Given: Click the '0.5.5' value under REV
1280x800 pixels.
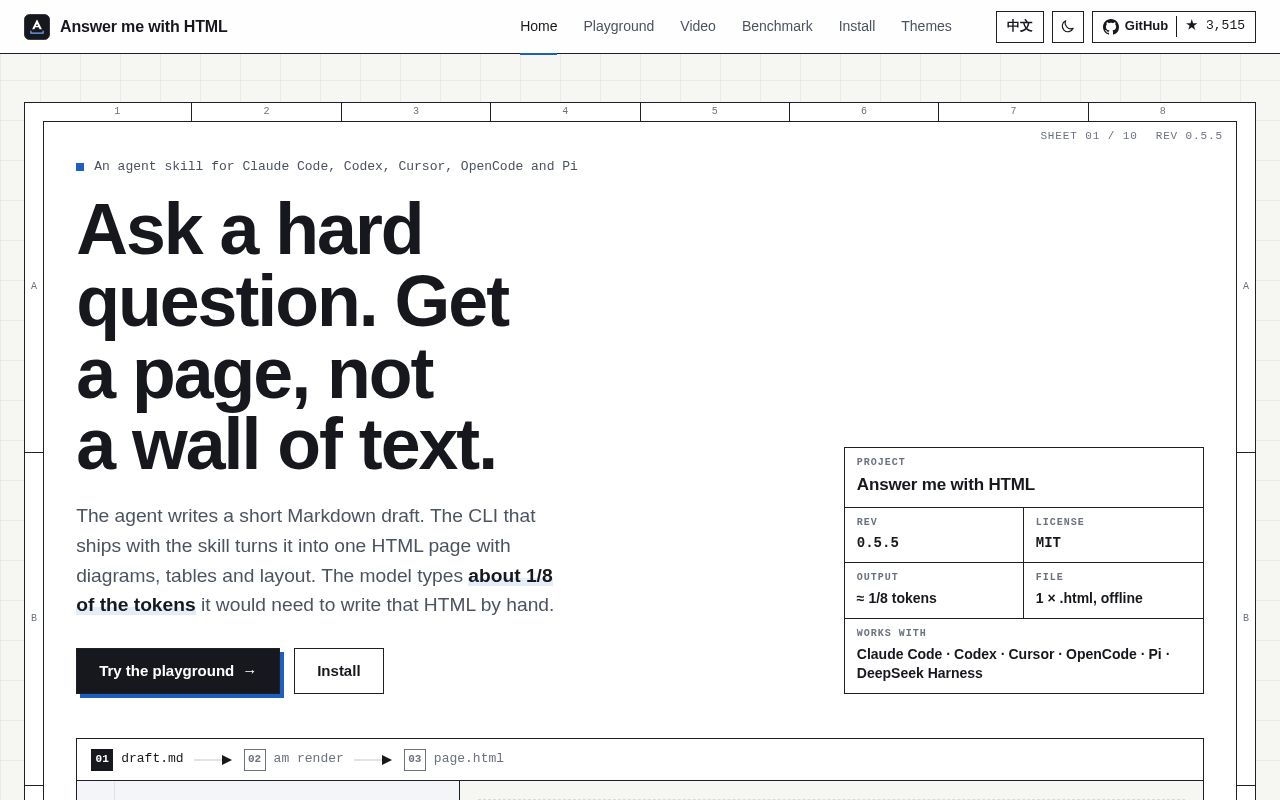Looking at the screenshot, I should coord(878,543).
